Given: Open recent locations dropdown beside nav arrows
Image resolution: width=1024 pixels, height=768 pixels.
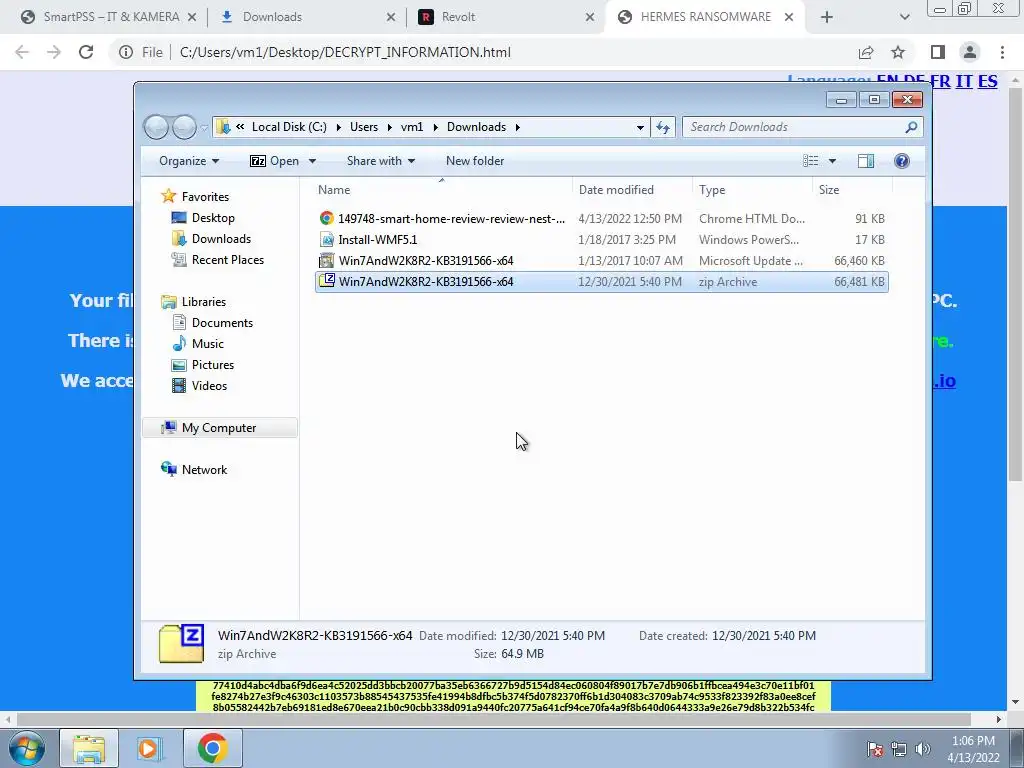Looking at the screenshot, I should (x=204, y=127).
